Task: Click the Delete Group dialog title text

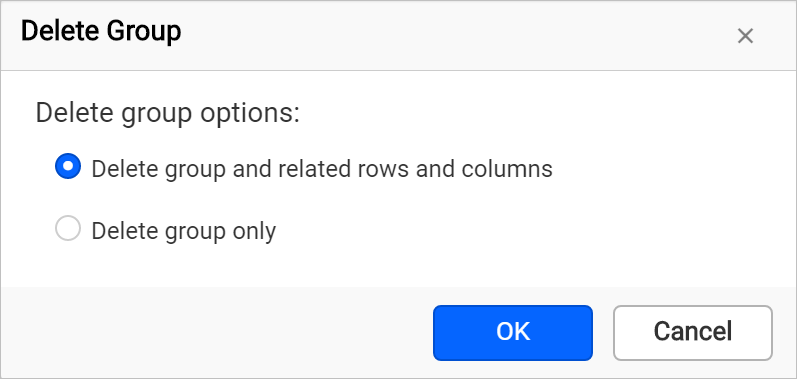Action: coord(101,31)
